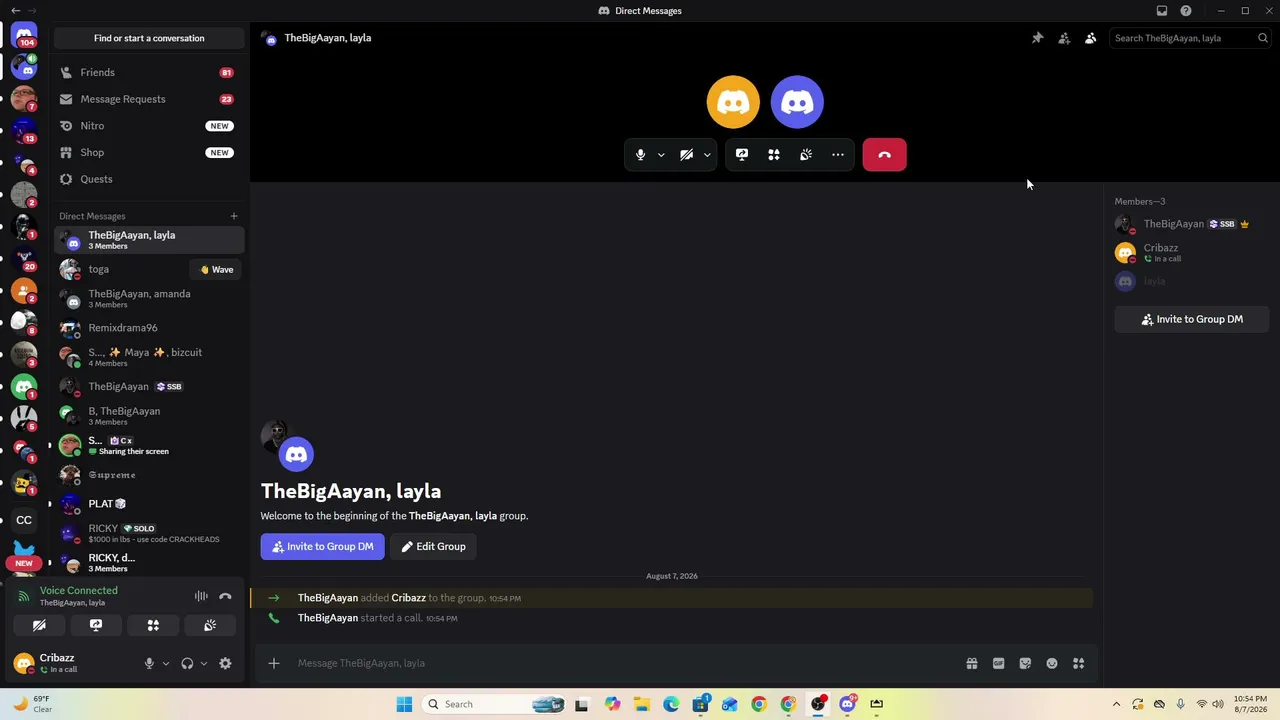Launch an Activity from the Voice Connected panel
Viewport: 1280px width, 720px height.
[153, 625]
